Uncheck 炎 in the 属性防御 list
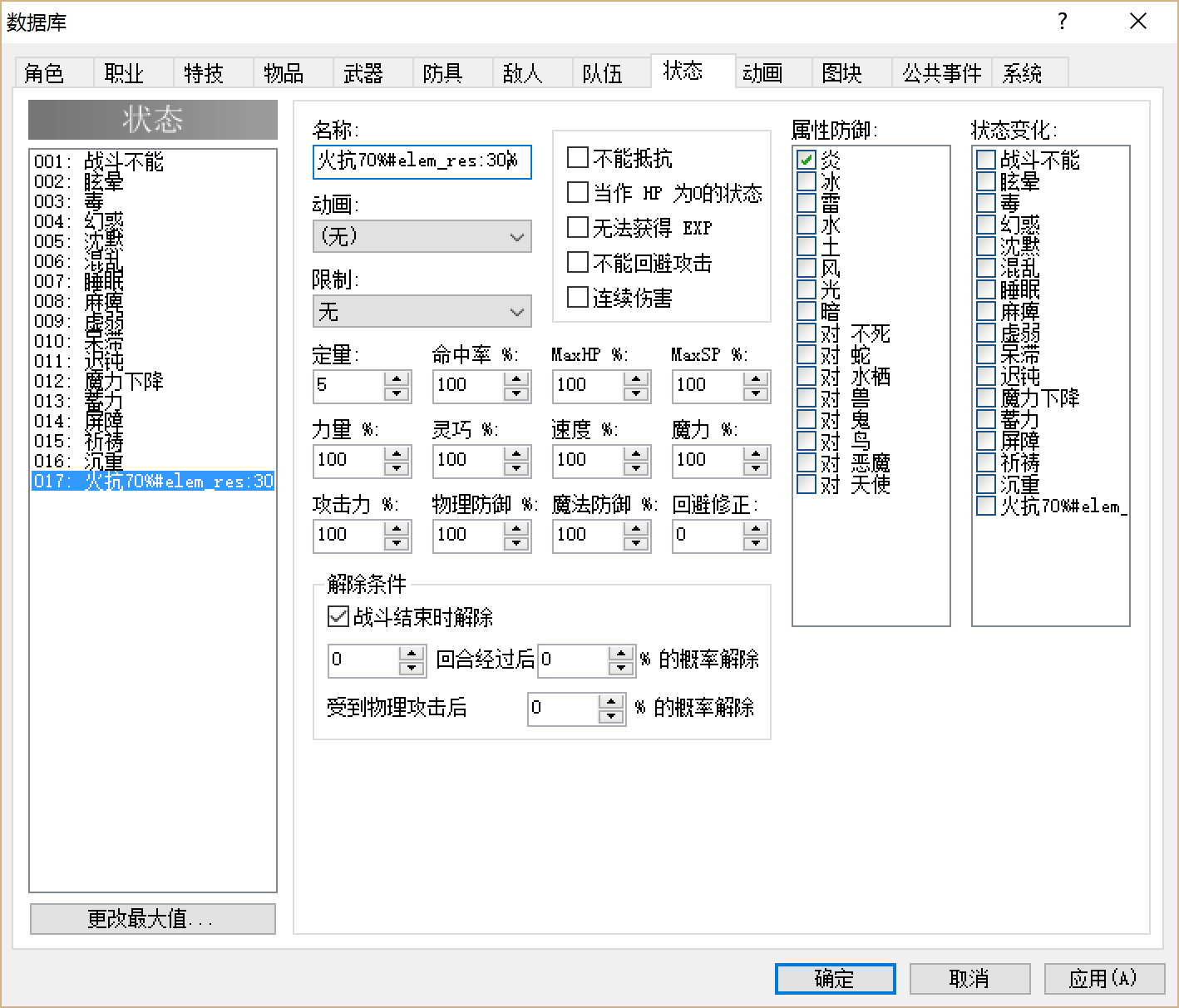This screenshot has height=1008, width=1179. click(x=807, y=159)
